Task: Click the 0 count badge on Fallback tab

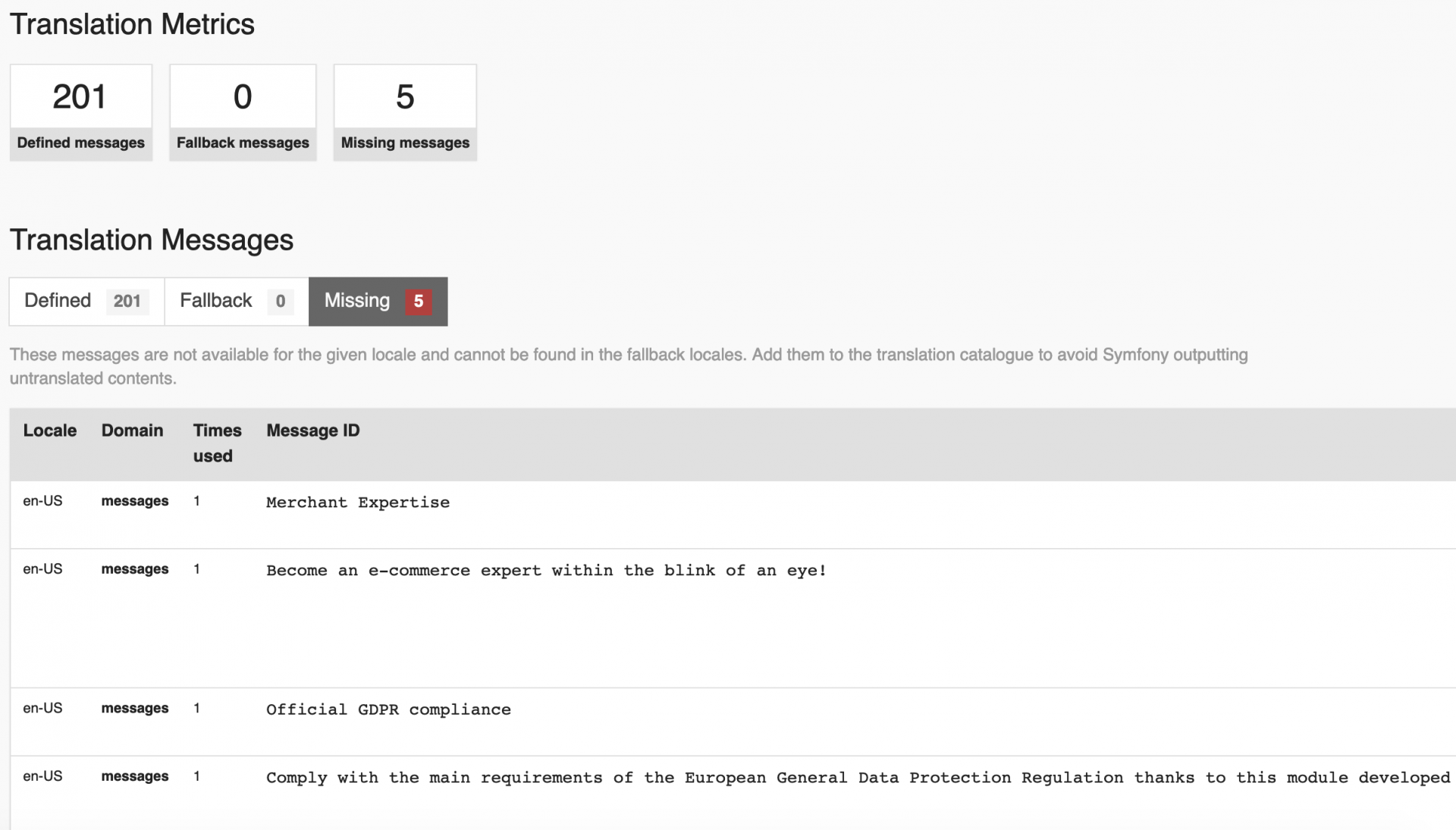Action: click(x=280, y=302)
